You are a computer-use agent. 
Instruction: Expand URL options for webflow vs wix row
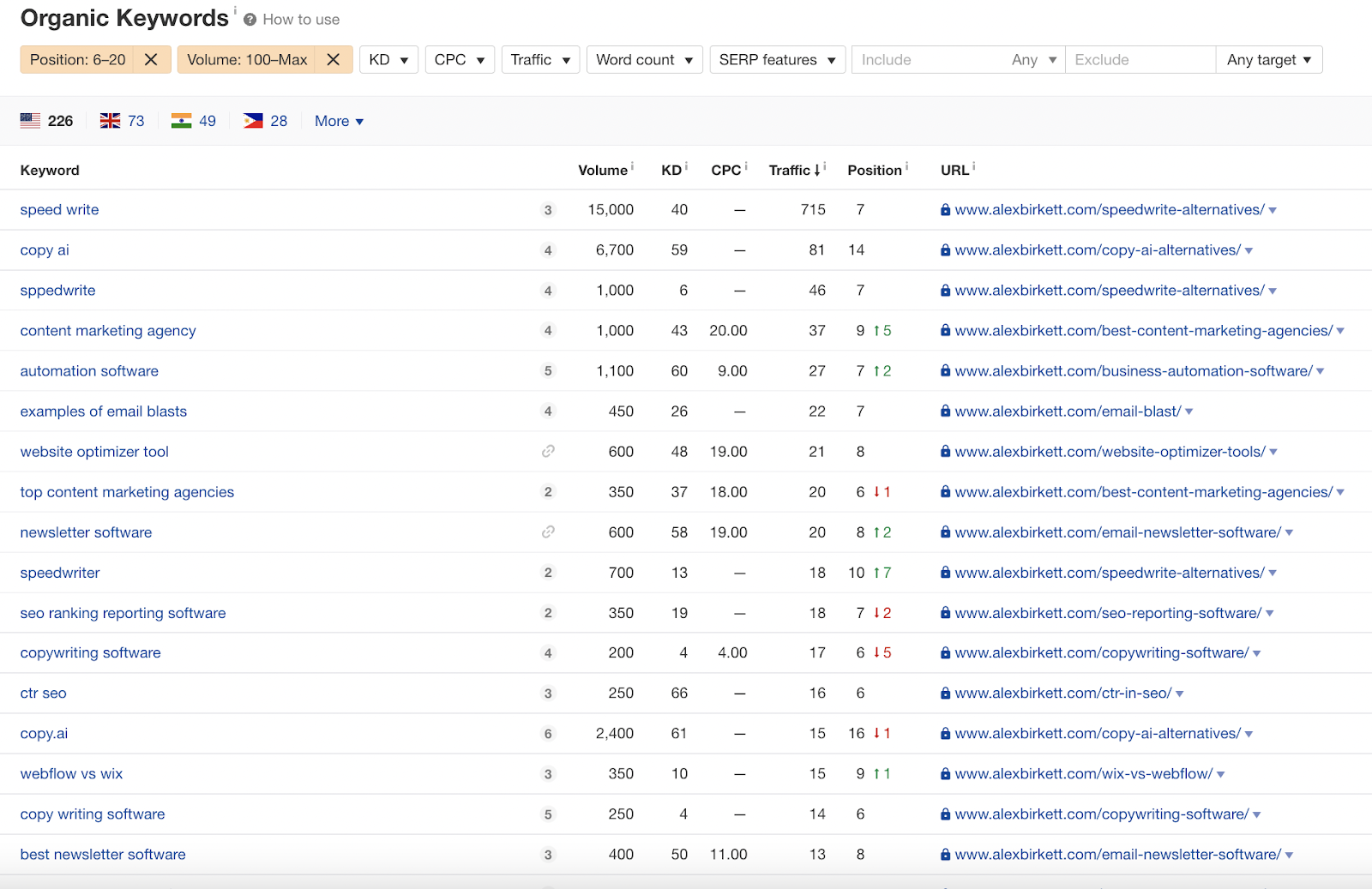[x=1220, y=775]
